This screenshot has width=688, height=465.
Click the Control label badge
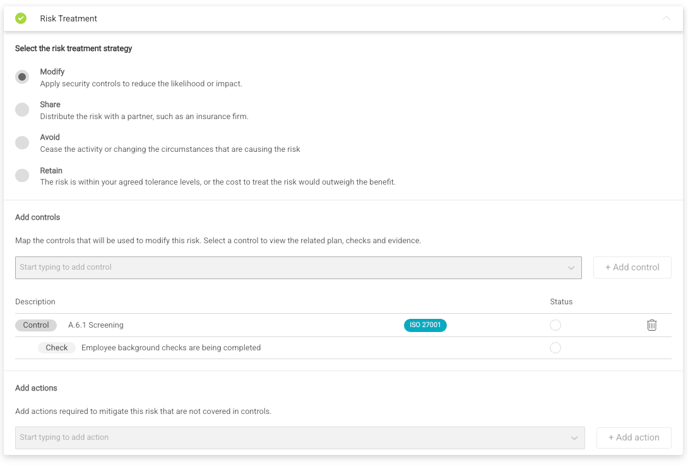point(36,325)
